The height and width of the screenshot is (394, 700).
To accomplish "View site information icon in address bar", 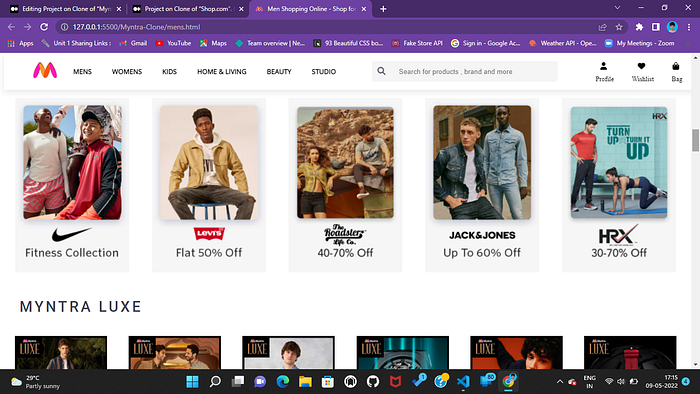I will click(x=64, y=27).
